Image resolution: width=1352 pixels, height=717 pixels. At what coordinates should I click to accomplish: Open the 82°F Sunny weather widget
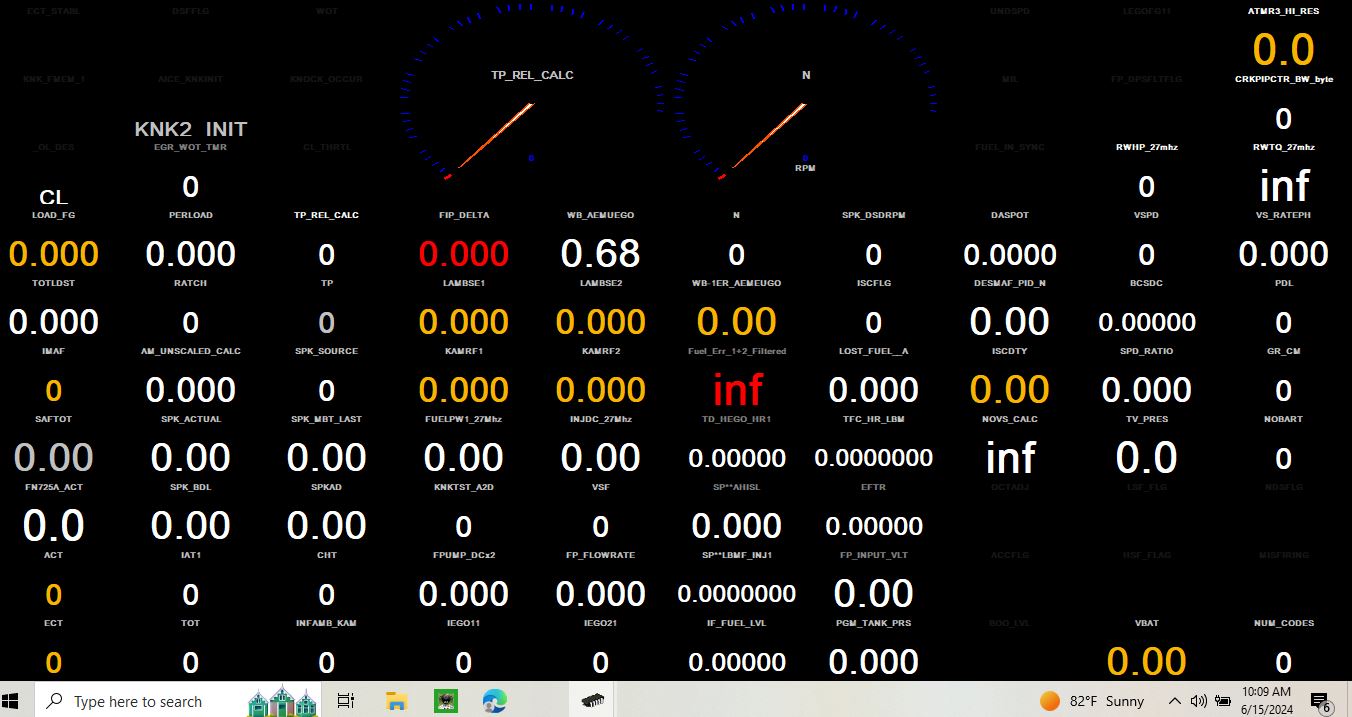[x=1092, y=701]
